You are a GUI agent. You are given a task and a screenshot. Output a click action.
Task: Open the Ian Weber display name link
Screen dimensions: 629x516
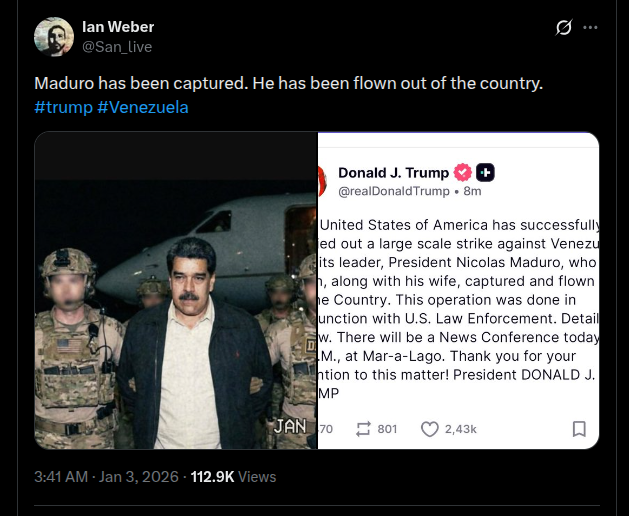click(x=118, y=27)
